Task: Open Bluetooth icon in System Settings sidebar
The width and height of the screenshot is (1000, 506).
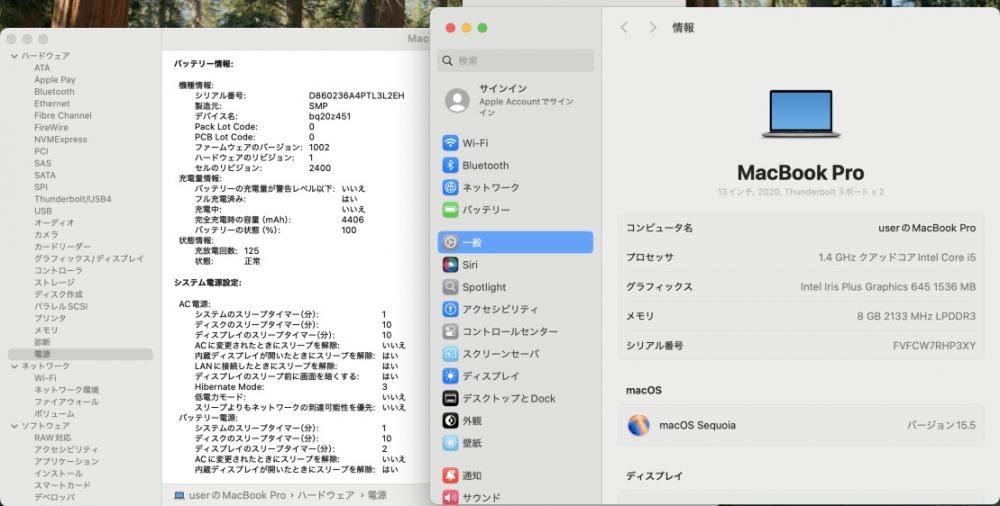Action: pos(450,165)
